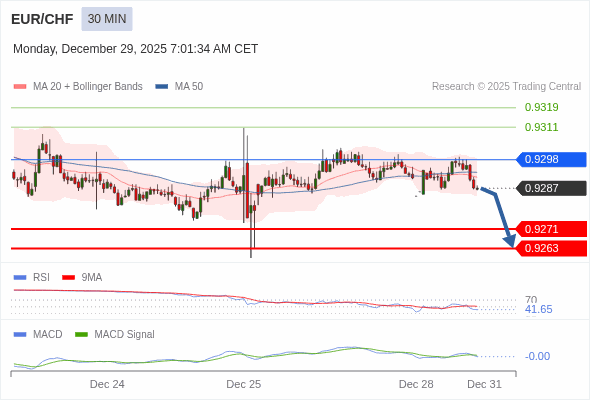
Task: Click the 30 MIN timeframe badge
Action: coord(107,19)
